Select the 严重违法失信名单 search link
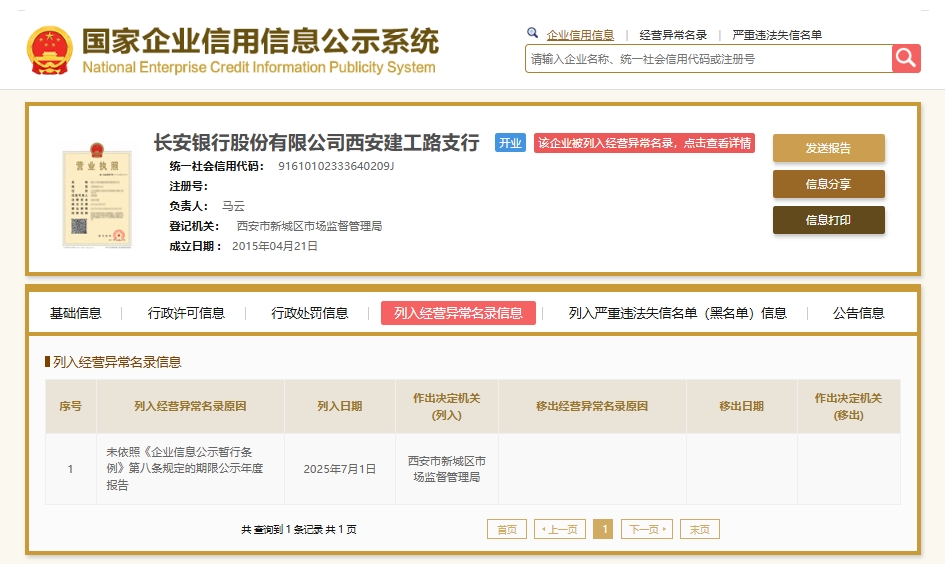 click(x=777, y=35)
